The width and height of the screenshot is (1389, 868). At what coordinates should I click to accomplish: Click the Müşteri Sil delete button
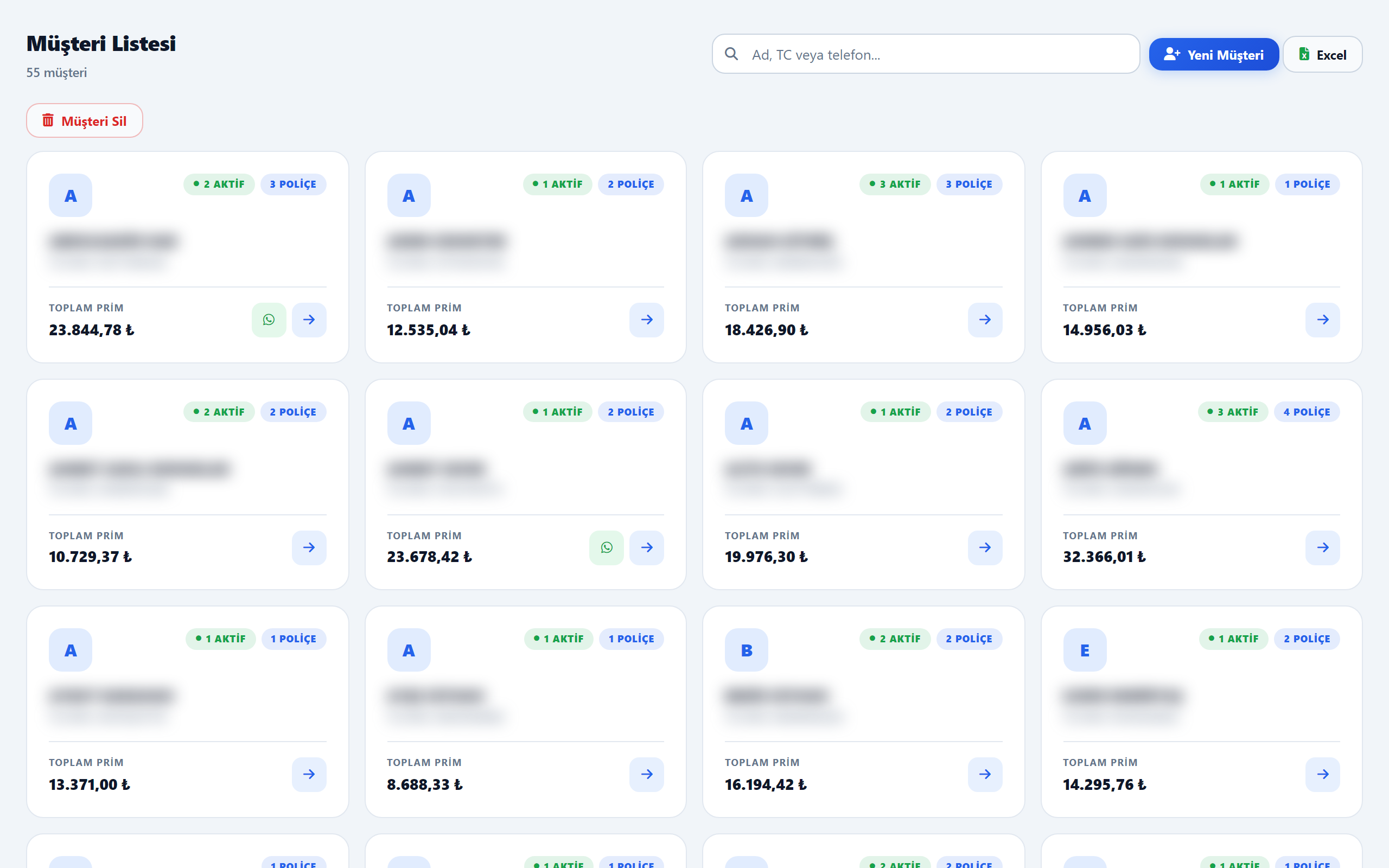click(x=85, y=120)
